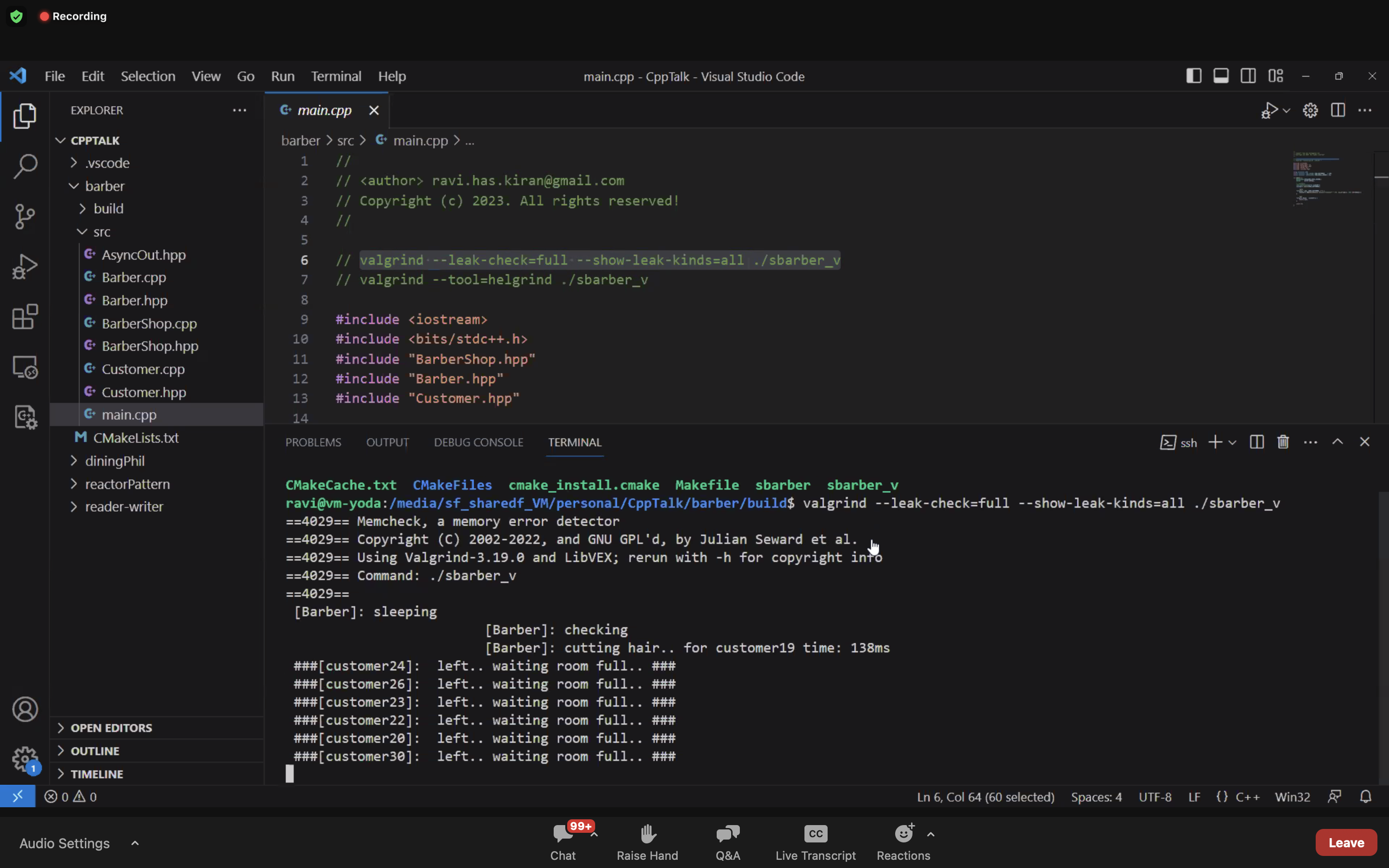Show errors and warnings count in status bar
Viewport: 1389px width, 868px height.
pos(70,797)
